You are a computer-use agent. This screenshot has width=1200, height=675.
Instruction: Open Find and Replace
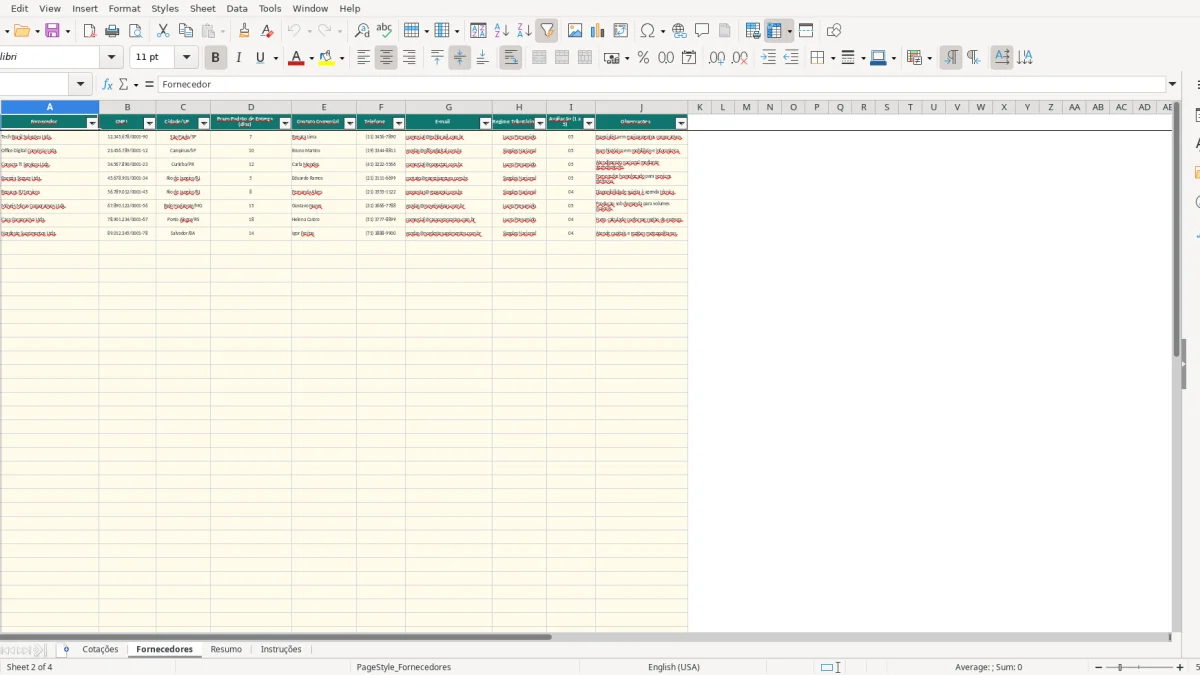coord(362,31)
